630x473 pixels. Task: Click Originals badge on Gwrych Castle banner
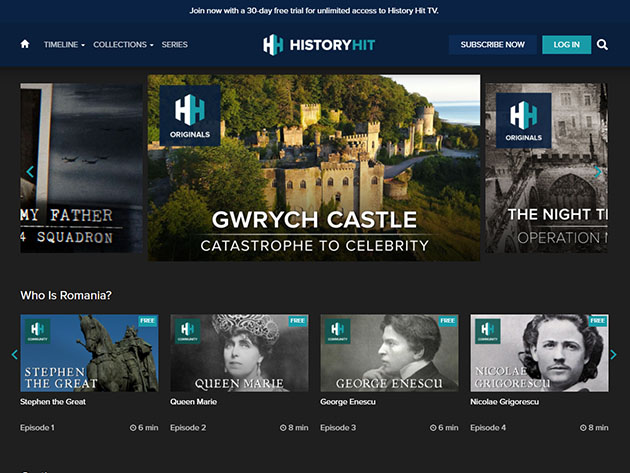tap(190, 115)
